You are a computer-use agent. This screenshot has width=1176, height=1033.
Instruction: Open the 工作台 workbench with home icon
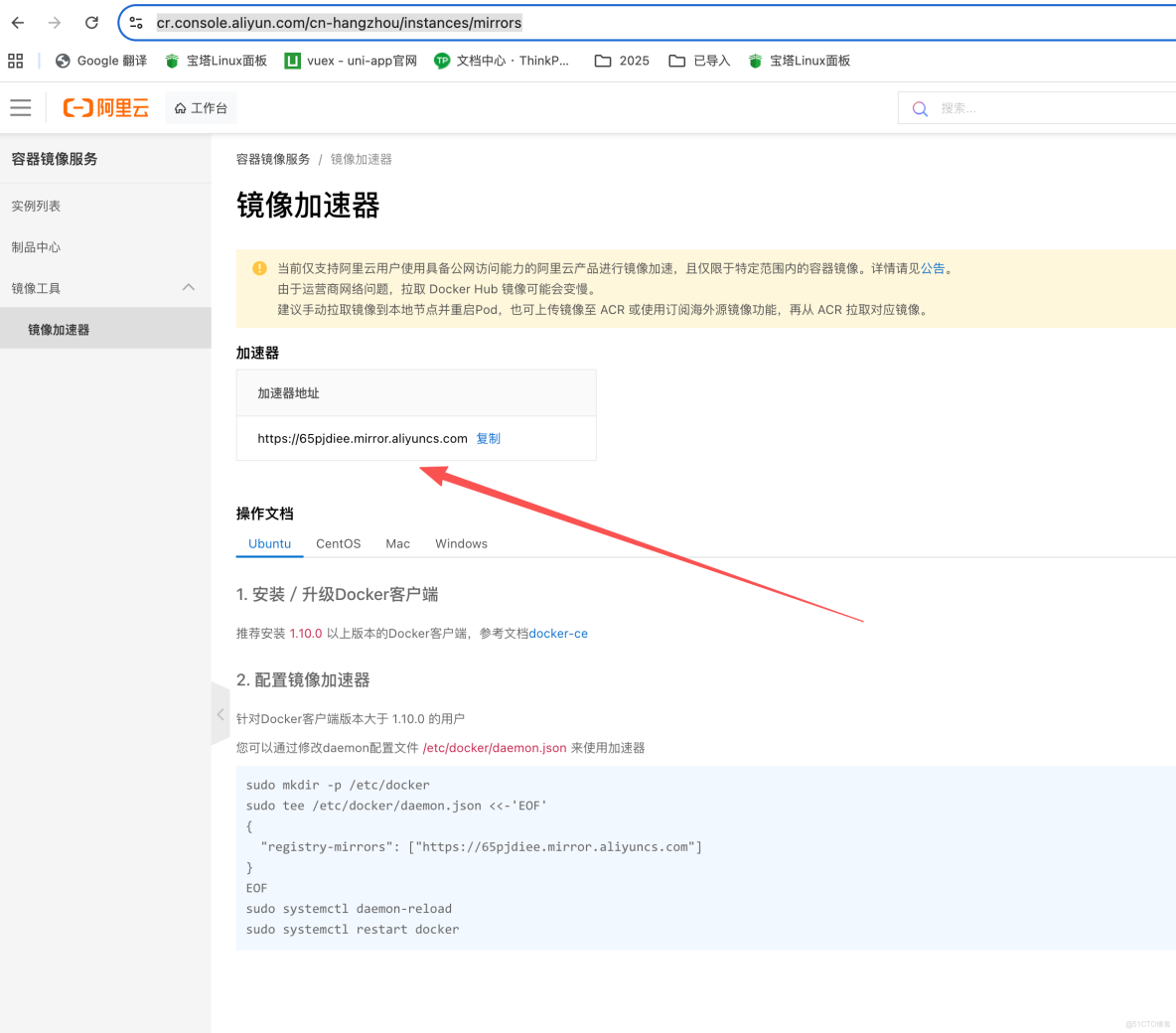coord(200,107)
